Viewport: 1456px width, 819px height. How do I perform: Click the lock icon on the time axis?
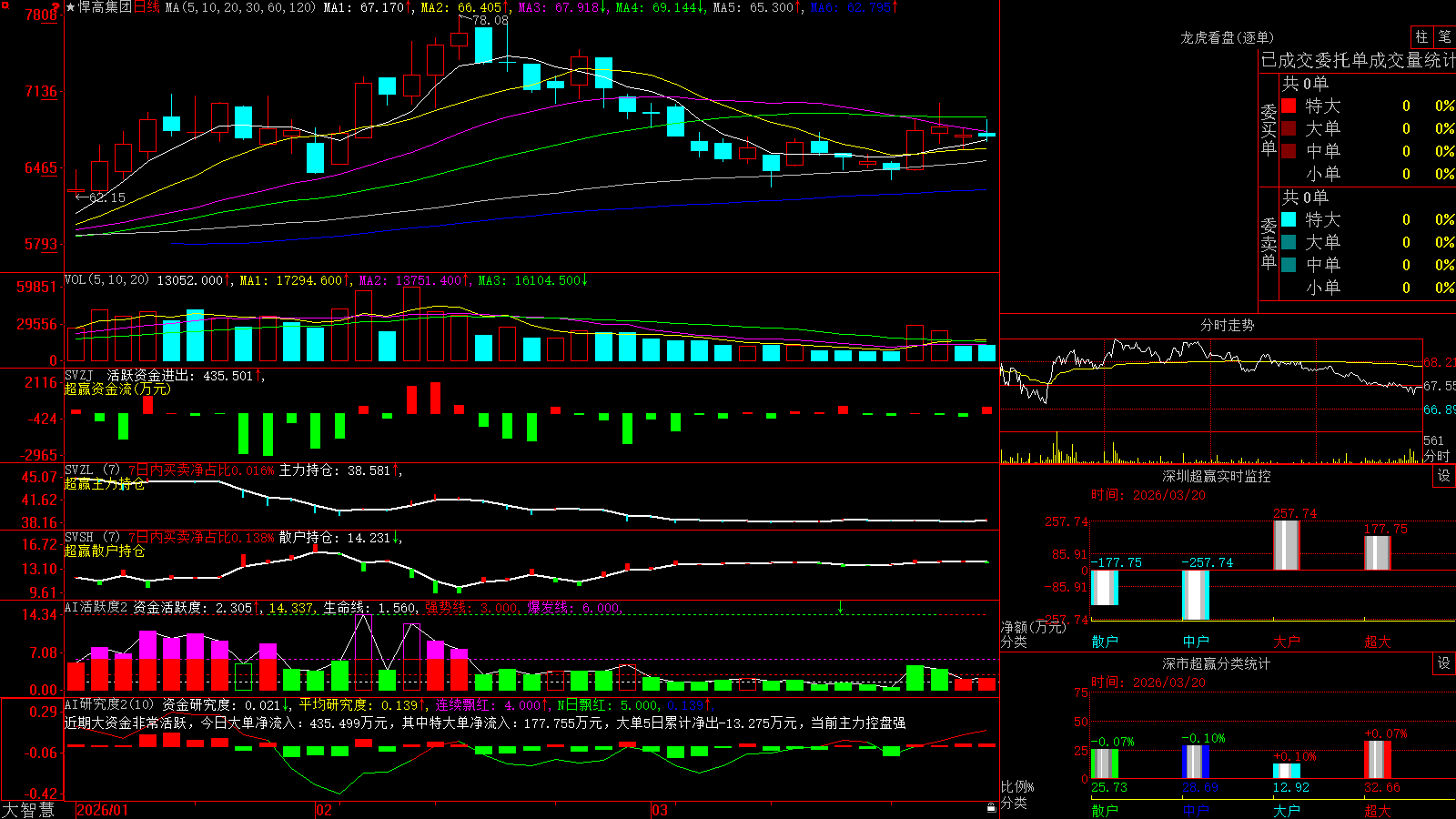(992, 808)
